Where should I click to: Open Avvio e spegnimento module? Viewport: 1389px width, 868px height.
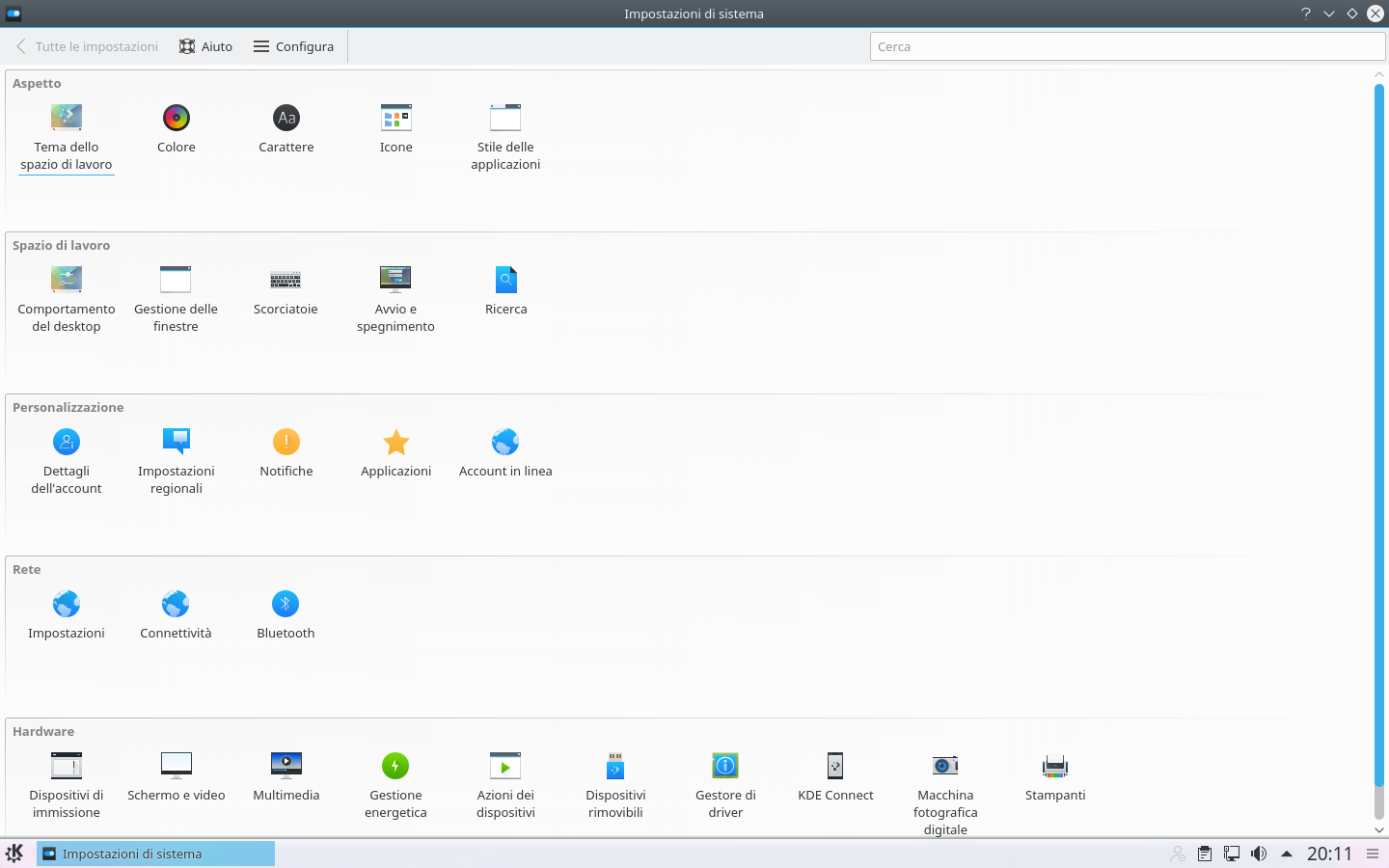(x=395, y=281)
